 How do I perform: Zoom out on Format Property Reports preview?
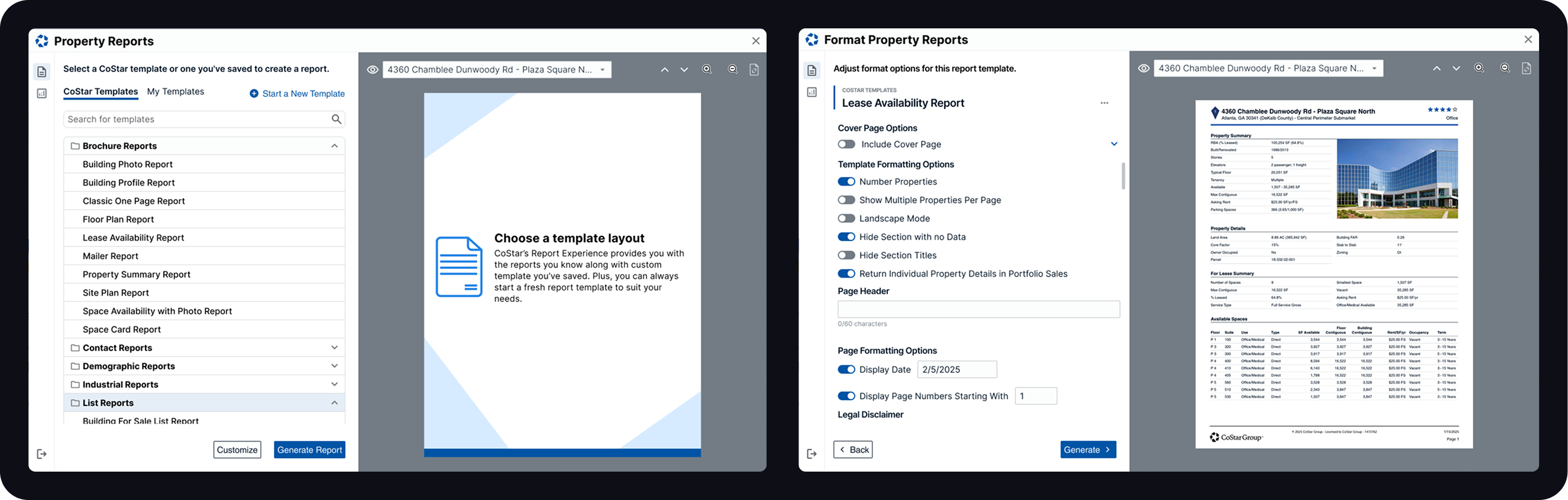point(1505,68)
